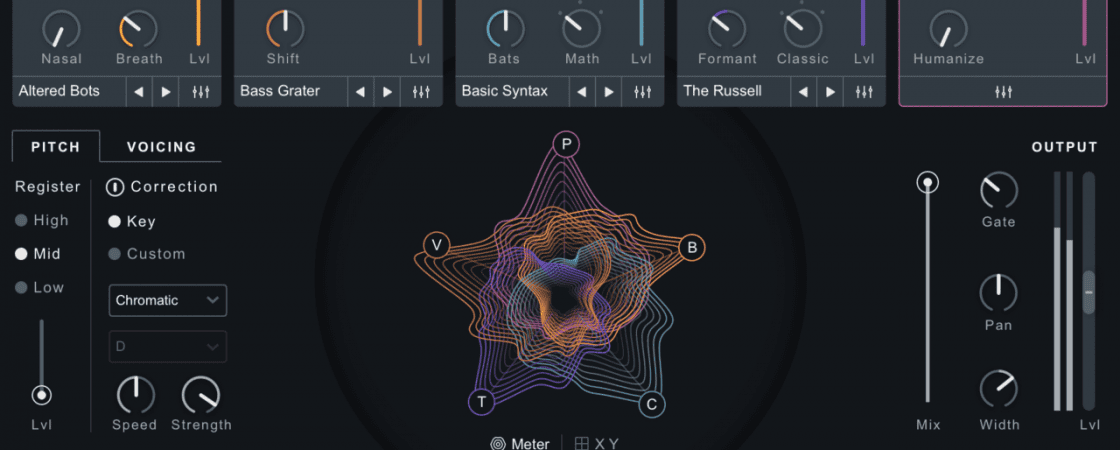Select High register
This screenshot has height=450, width=1120.
(42, 221)
